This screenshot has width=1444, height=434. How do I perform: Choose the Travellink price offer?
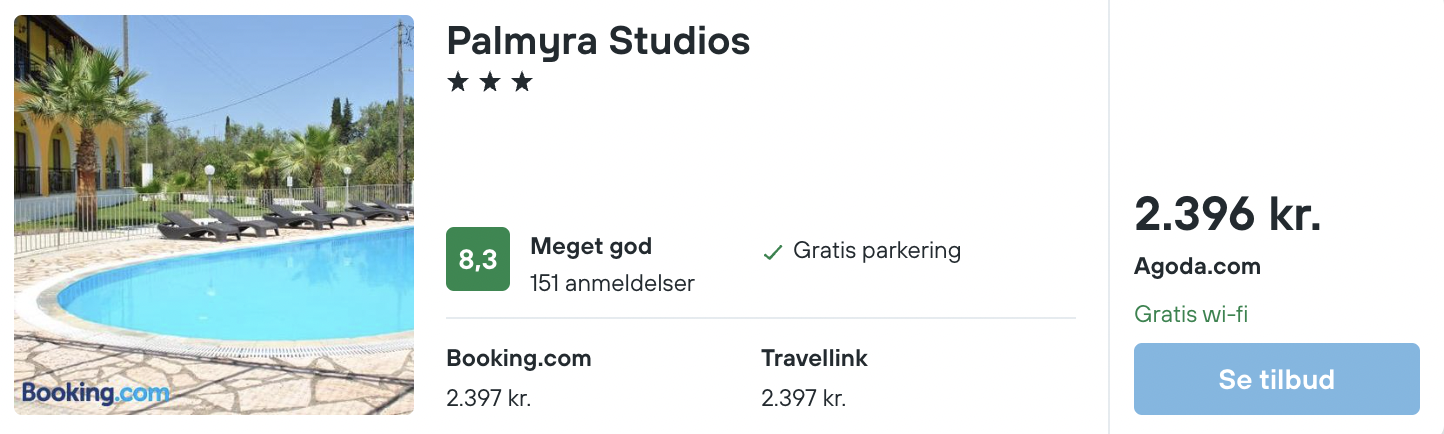click(x=814, y=378)
